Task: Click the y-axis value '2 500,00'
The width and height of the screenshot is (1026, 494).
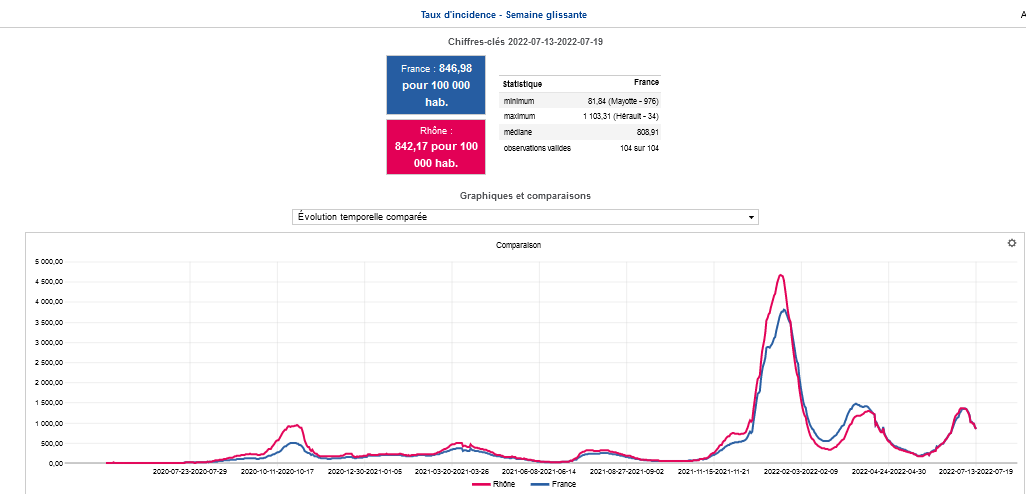Action: [x=49, y=362]
